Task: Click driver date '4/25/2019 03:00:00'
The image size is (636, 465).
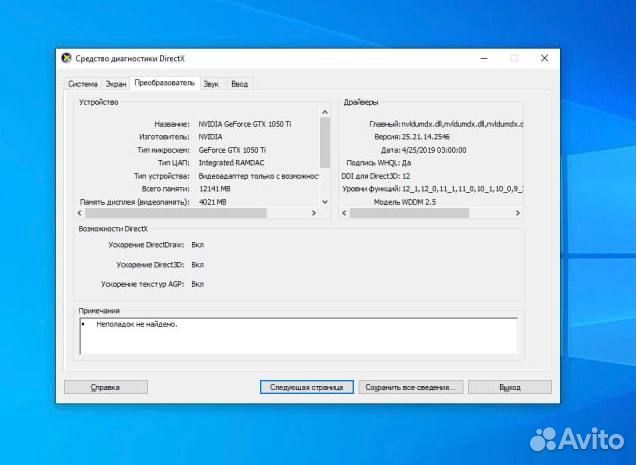Action: [434, 150]
